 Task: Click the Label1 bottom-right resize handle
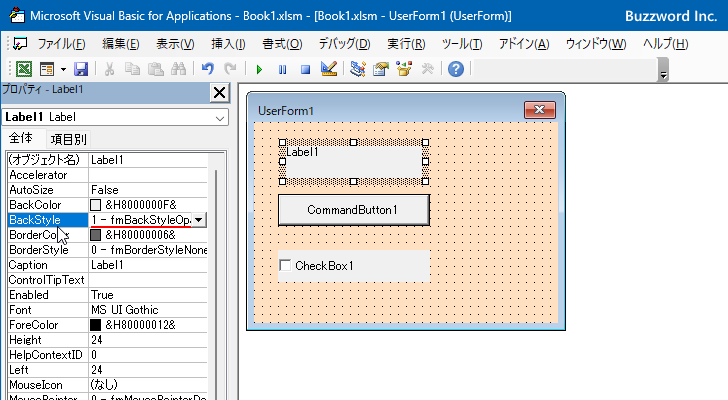(x=425, y=181)
